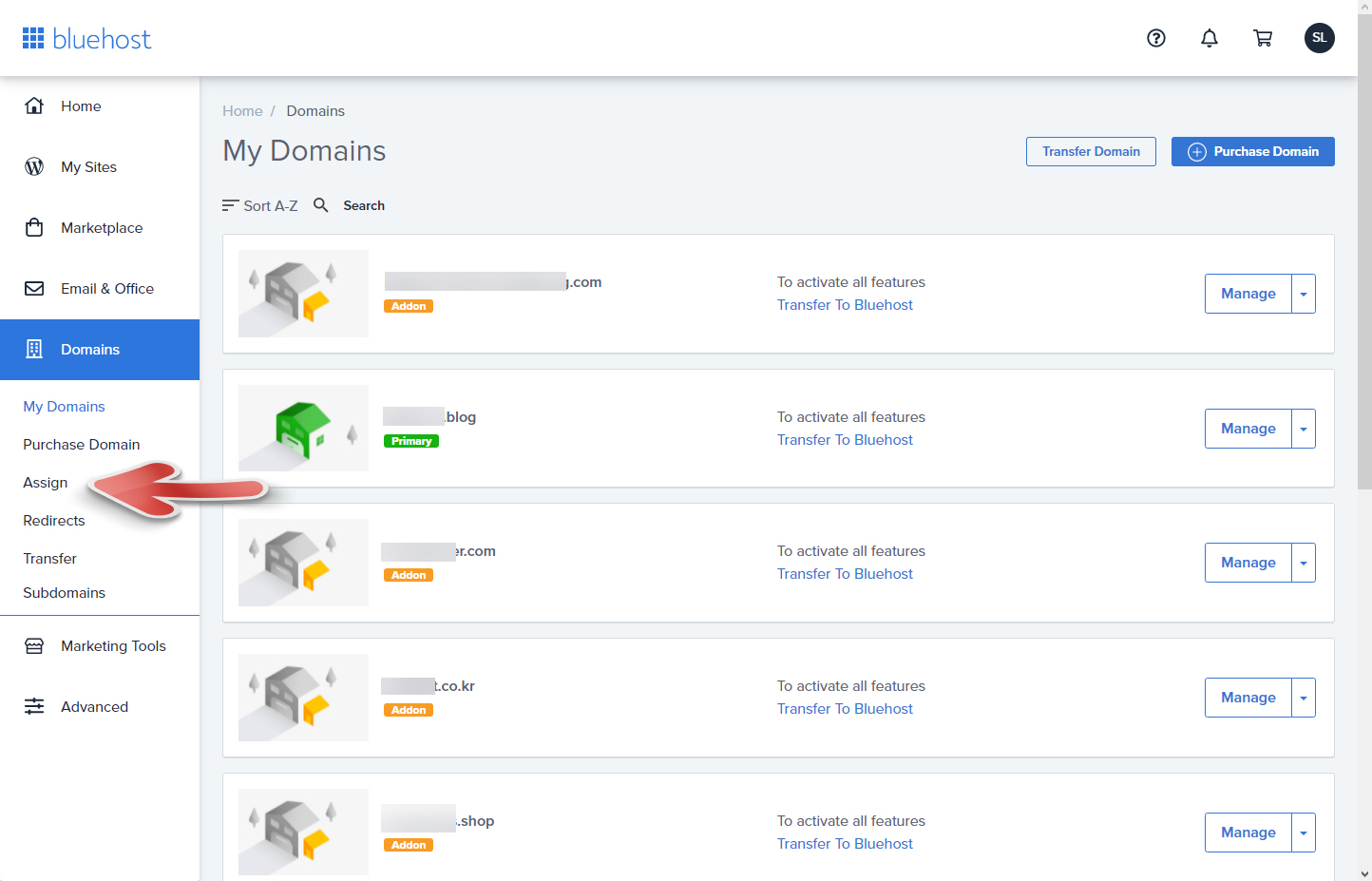Click the plus icon in Purchase Domain button

point(1197,152)
